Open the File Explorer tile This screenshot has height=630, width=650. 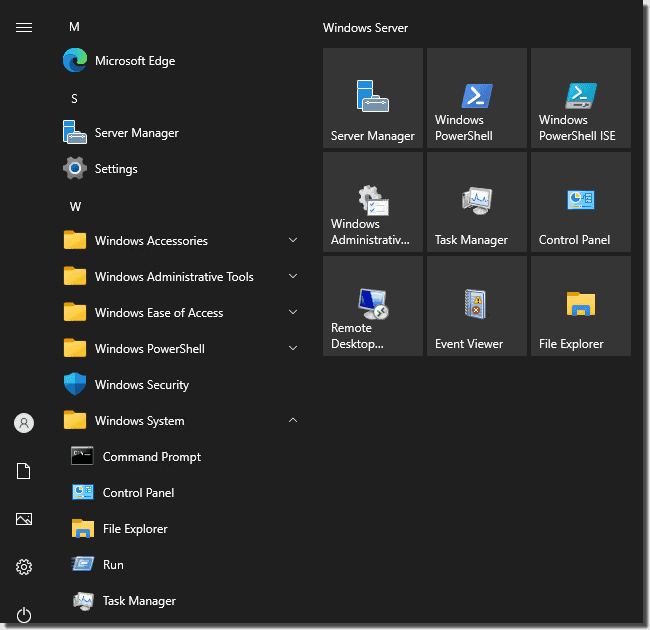(581, 306)
